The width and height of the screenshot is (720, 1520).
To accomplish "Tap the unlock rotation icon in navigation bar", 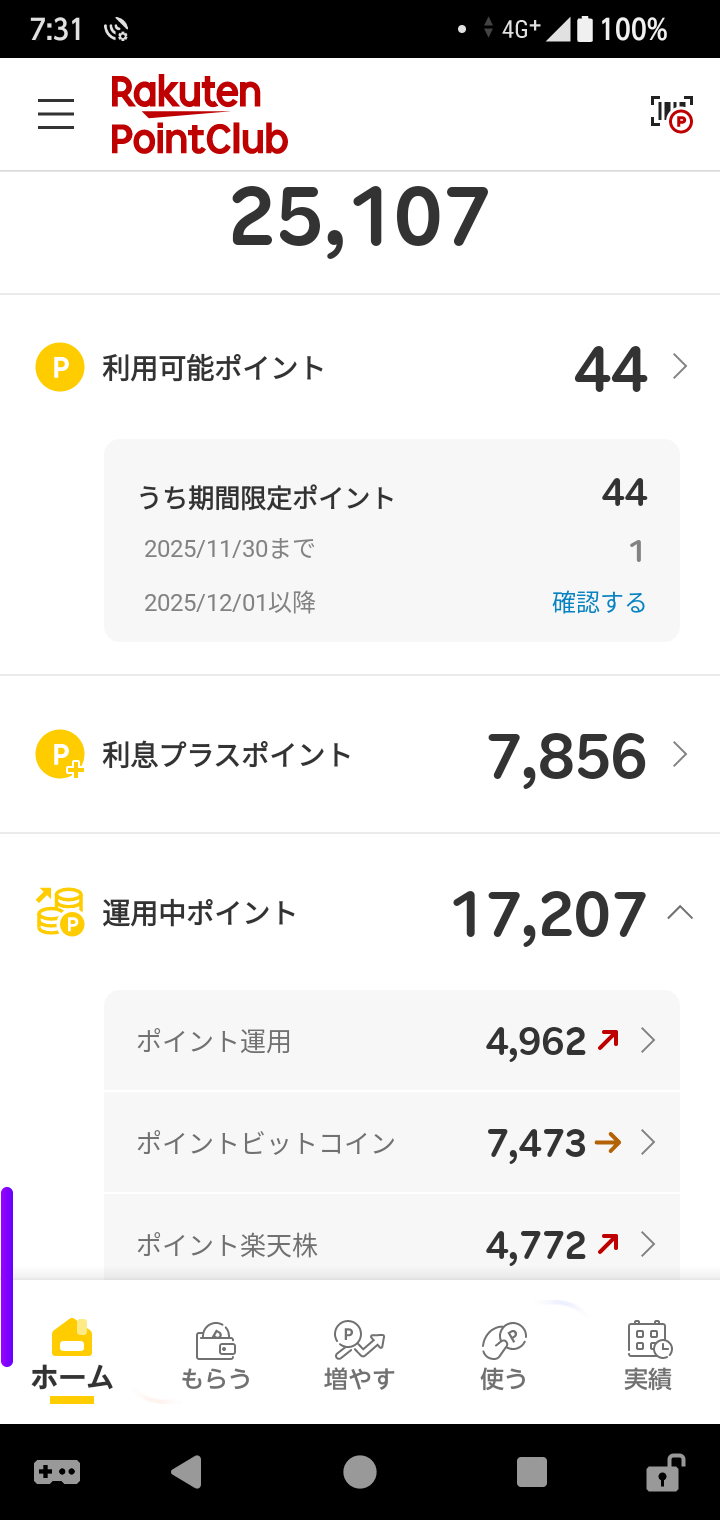I will point(663,1472).
